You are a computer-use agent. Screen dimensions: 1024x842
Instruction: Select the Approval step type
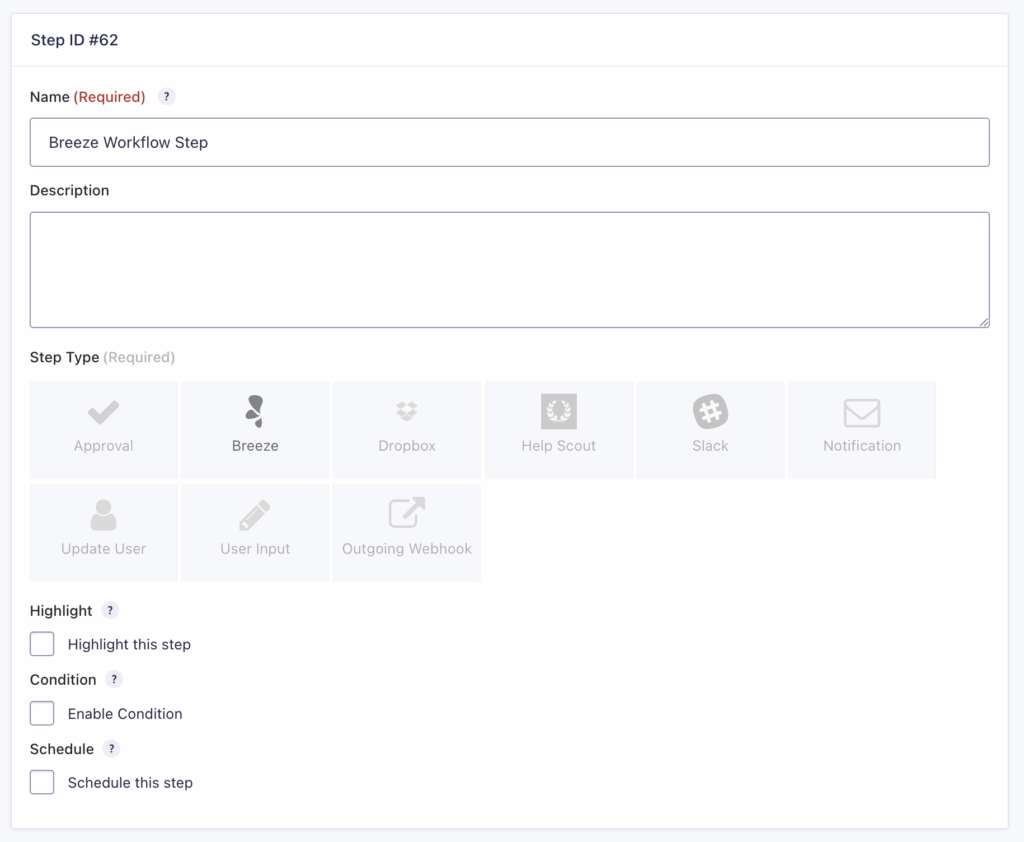(x=103, y=429)
